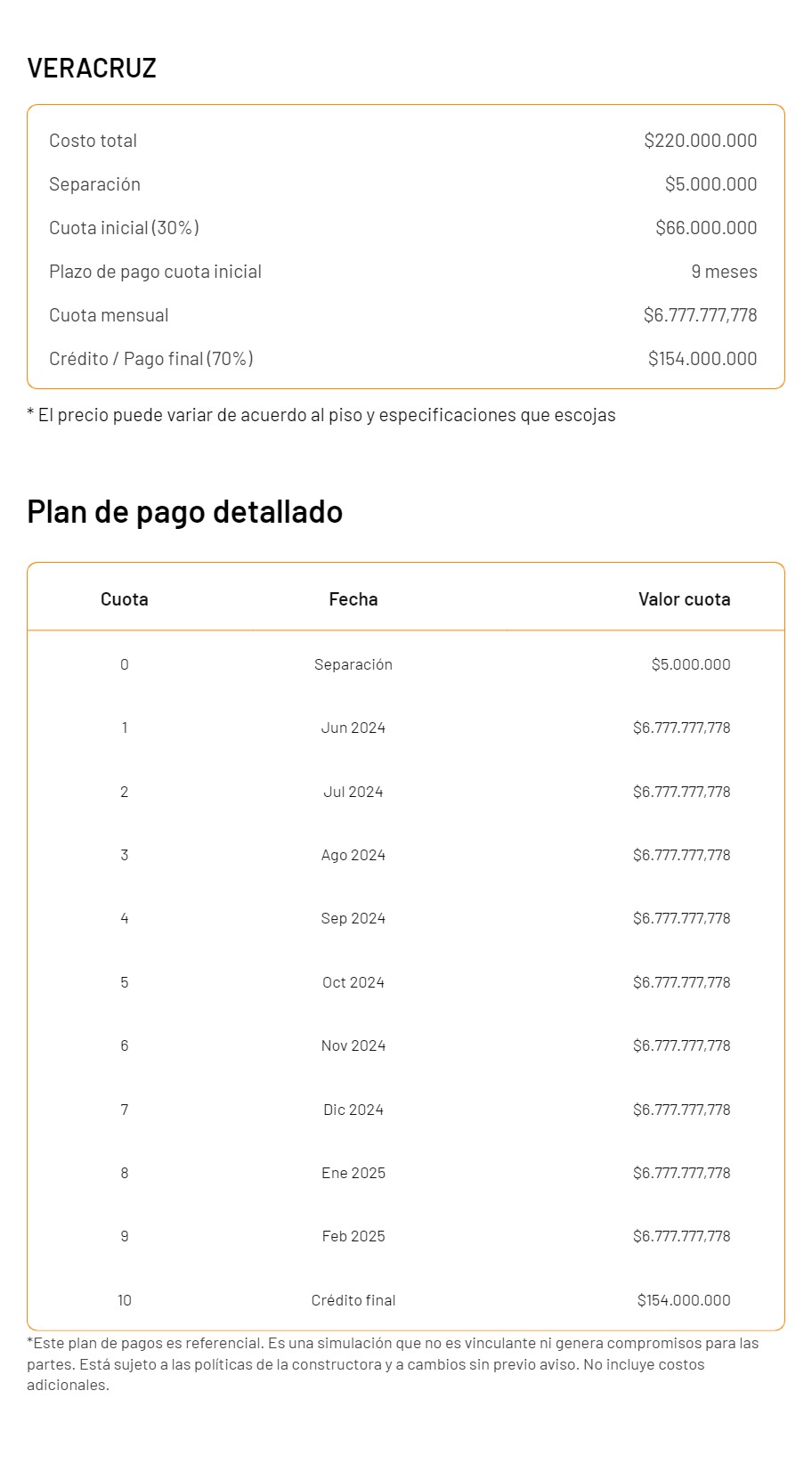Click the Crédito / Pago final (70%) label
This screenshot has width=812, height=1464.
coord(151,359)
